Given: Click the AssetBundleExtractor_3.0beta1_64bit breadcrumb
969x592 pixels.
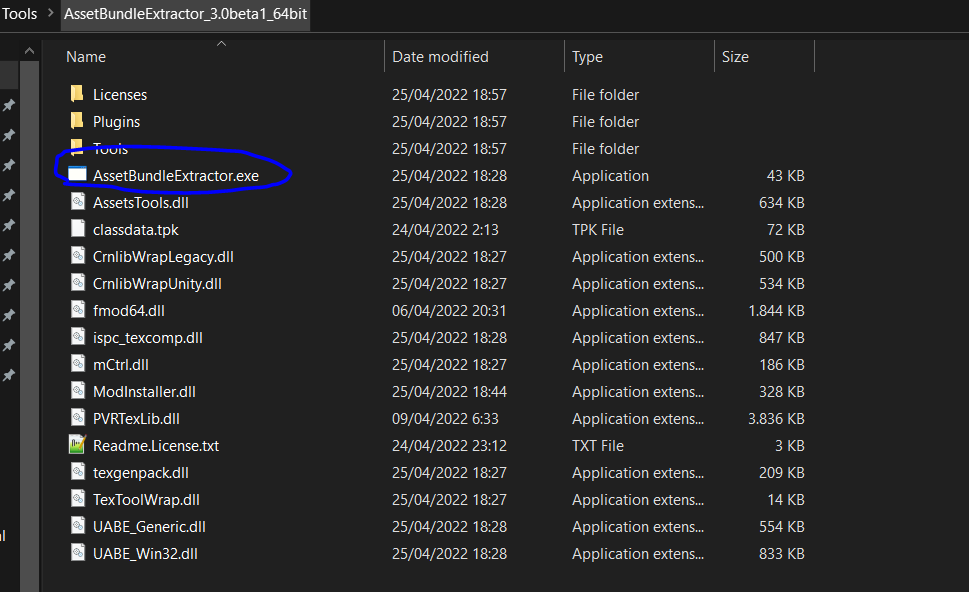Looking at the screenshot, I should coord(186,14).
